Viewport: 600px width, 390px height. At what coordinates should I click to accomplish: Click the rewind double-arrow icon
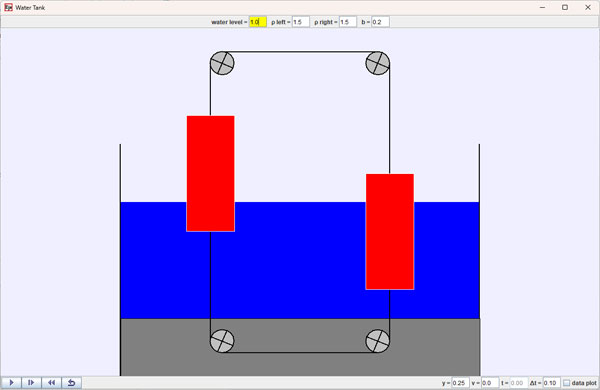(x=51, y=382)
